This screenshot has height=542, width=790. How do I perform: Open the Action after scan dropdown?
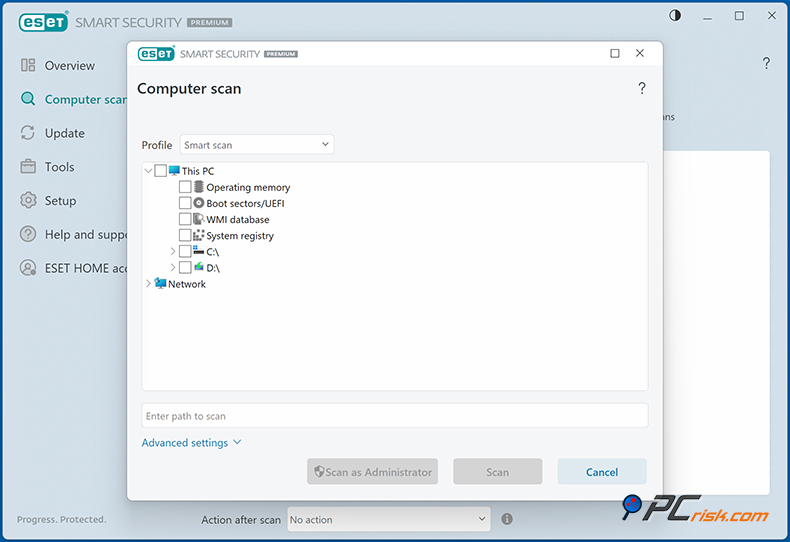(389, 519)
